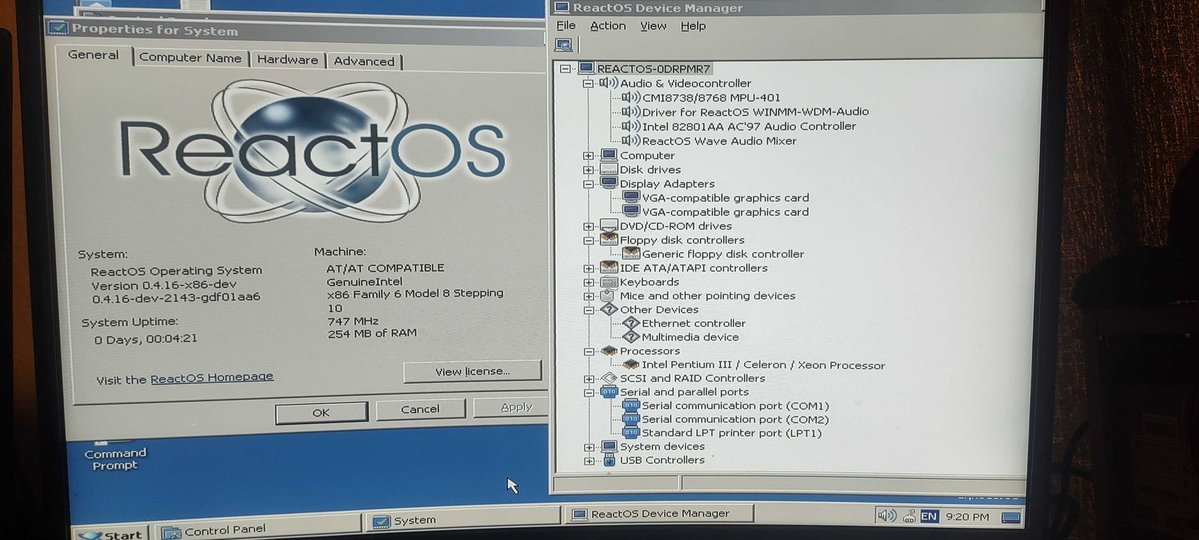
Task: Expand the Disk drives branch
Action: [587, 170]
